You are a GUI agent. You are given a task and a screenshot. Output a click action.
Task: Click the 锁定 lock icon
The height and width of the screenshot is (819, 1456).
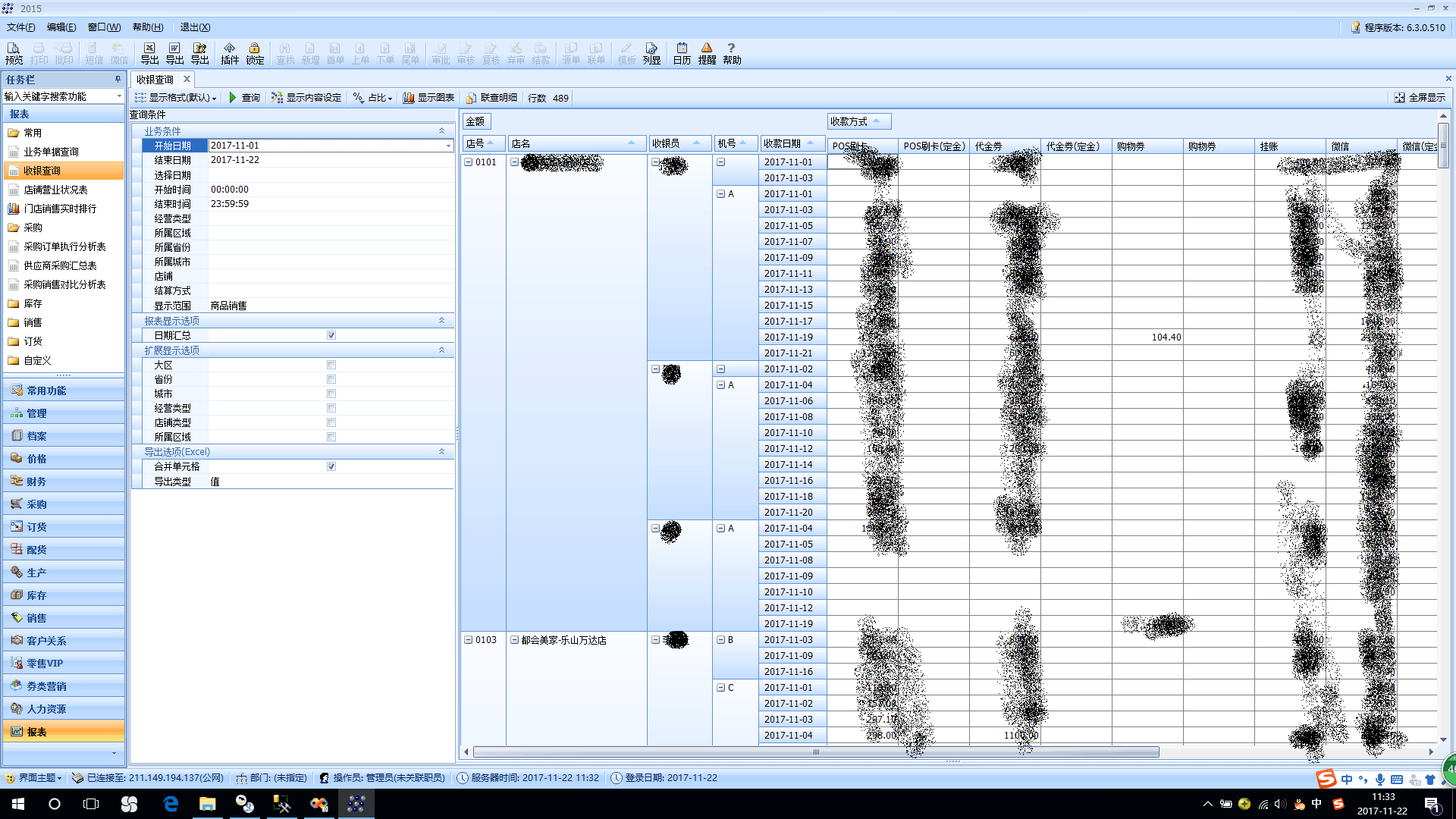tap(255, 53)
